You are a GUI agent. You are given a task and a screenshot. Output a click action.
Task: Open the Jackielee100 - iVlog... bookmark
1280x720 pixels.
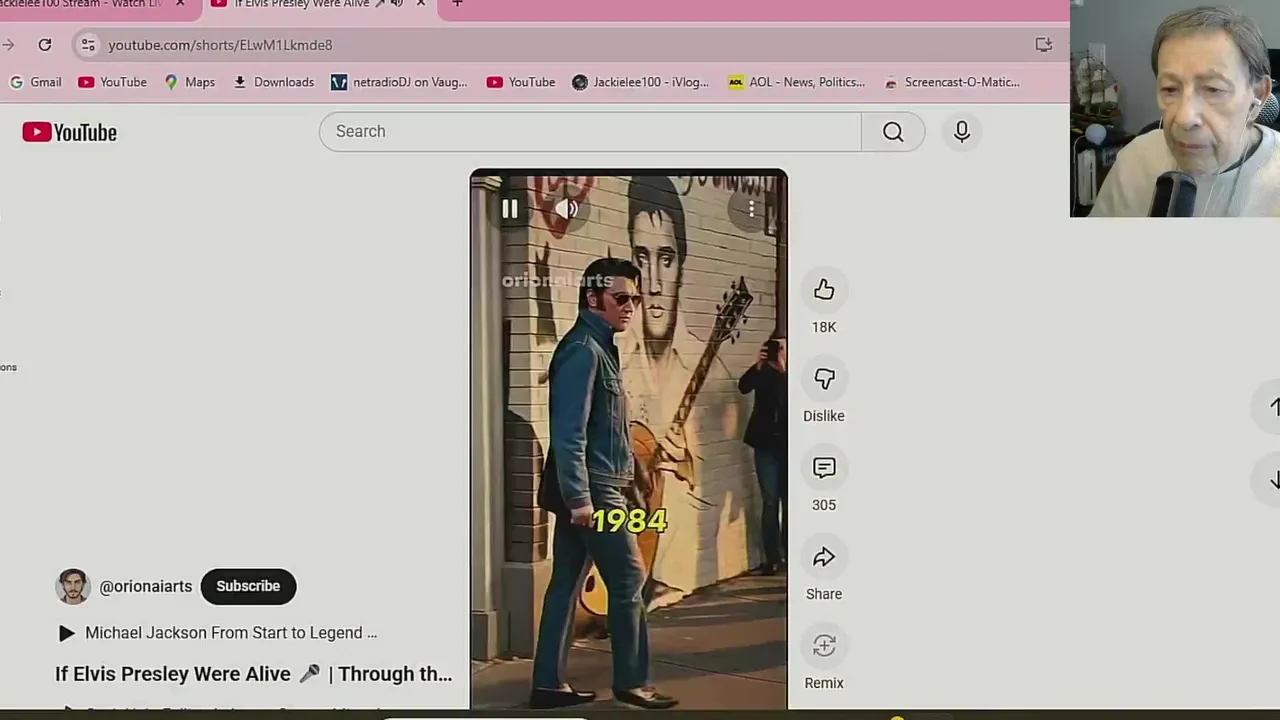(x=640, y=82)
